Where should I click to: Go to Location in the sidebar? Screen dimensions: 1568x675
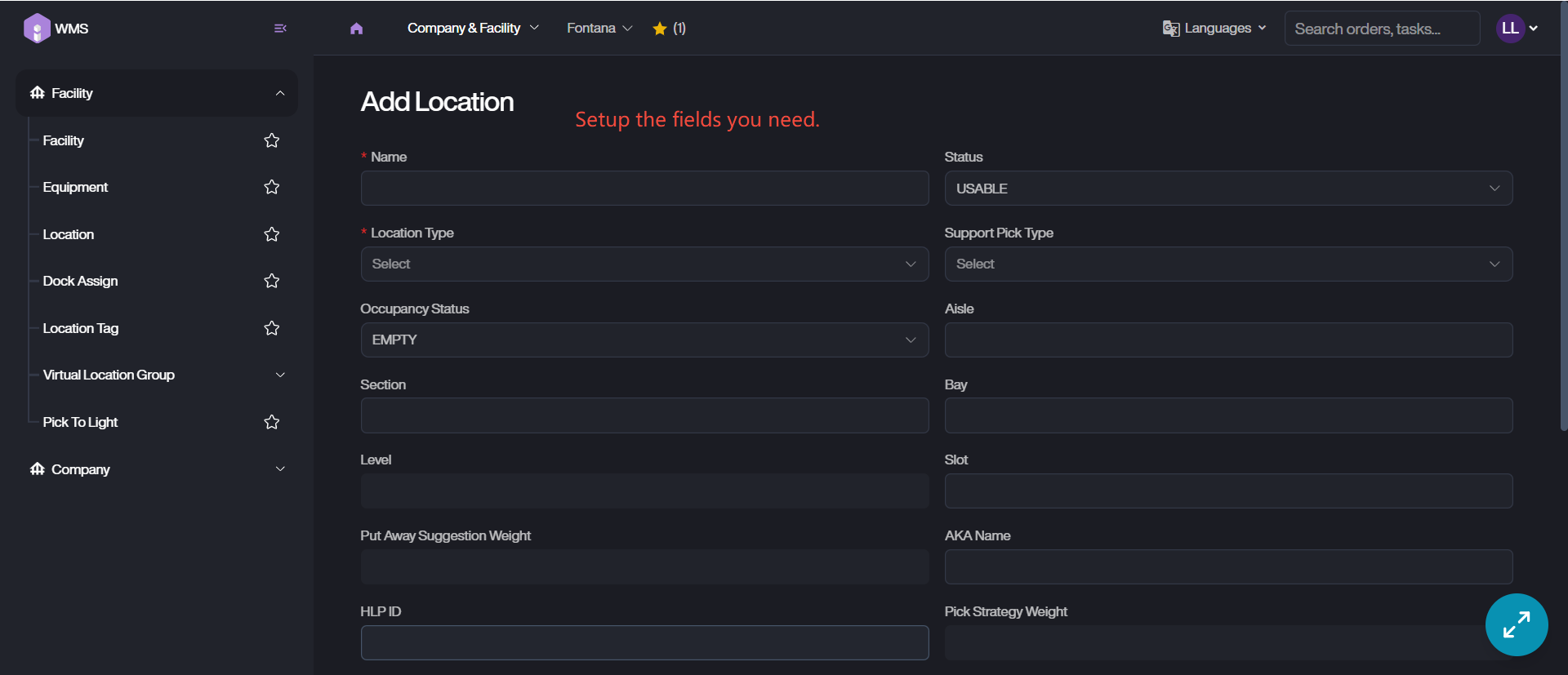click(69, 234)
